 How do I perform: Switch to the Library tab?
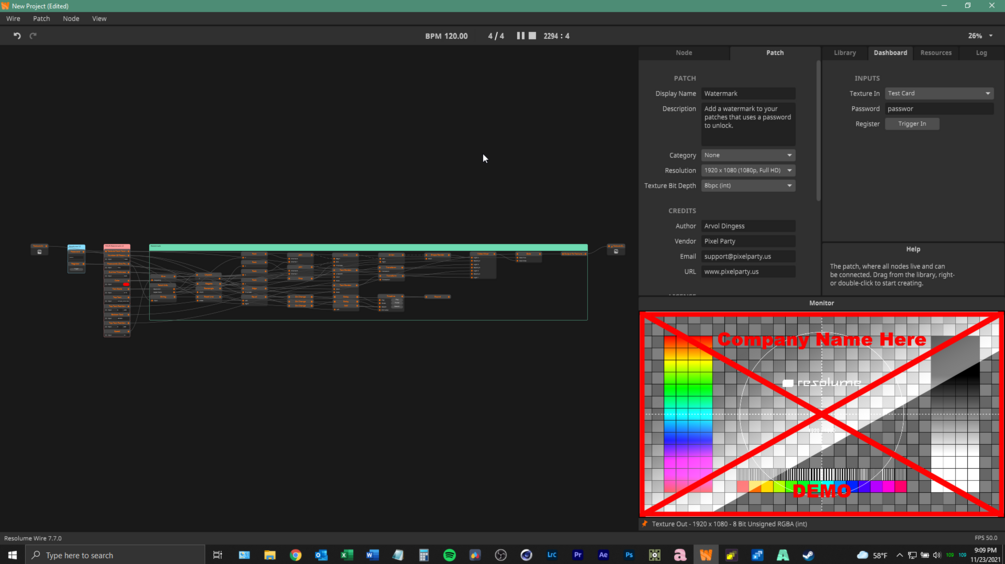845,53
